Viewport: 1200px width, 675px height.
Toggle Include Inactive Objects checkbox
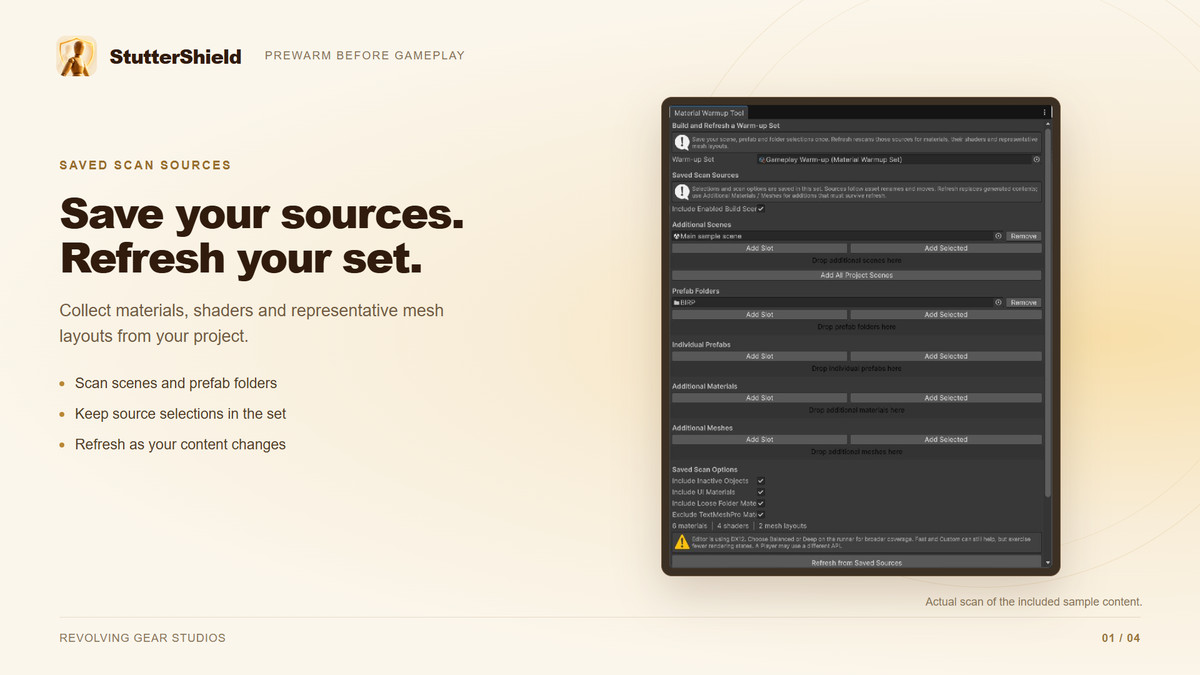click(761, 481)
